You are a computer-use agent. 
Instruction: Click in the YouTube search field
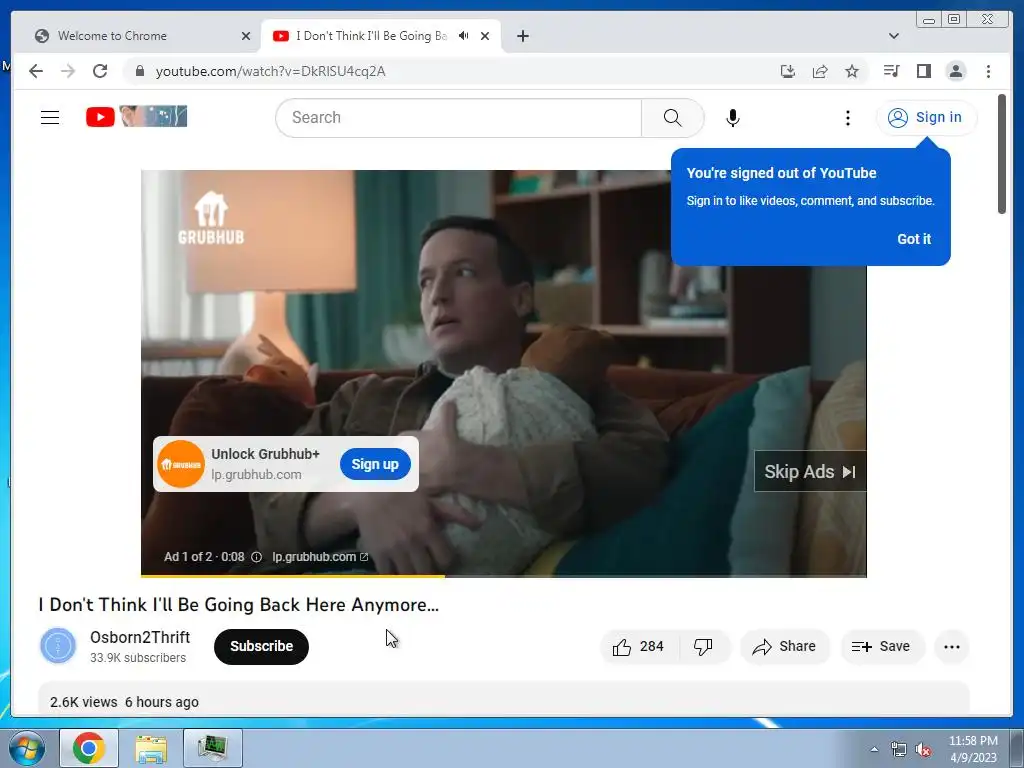(x=458, y=118)
